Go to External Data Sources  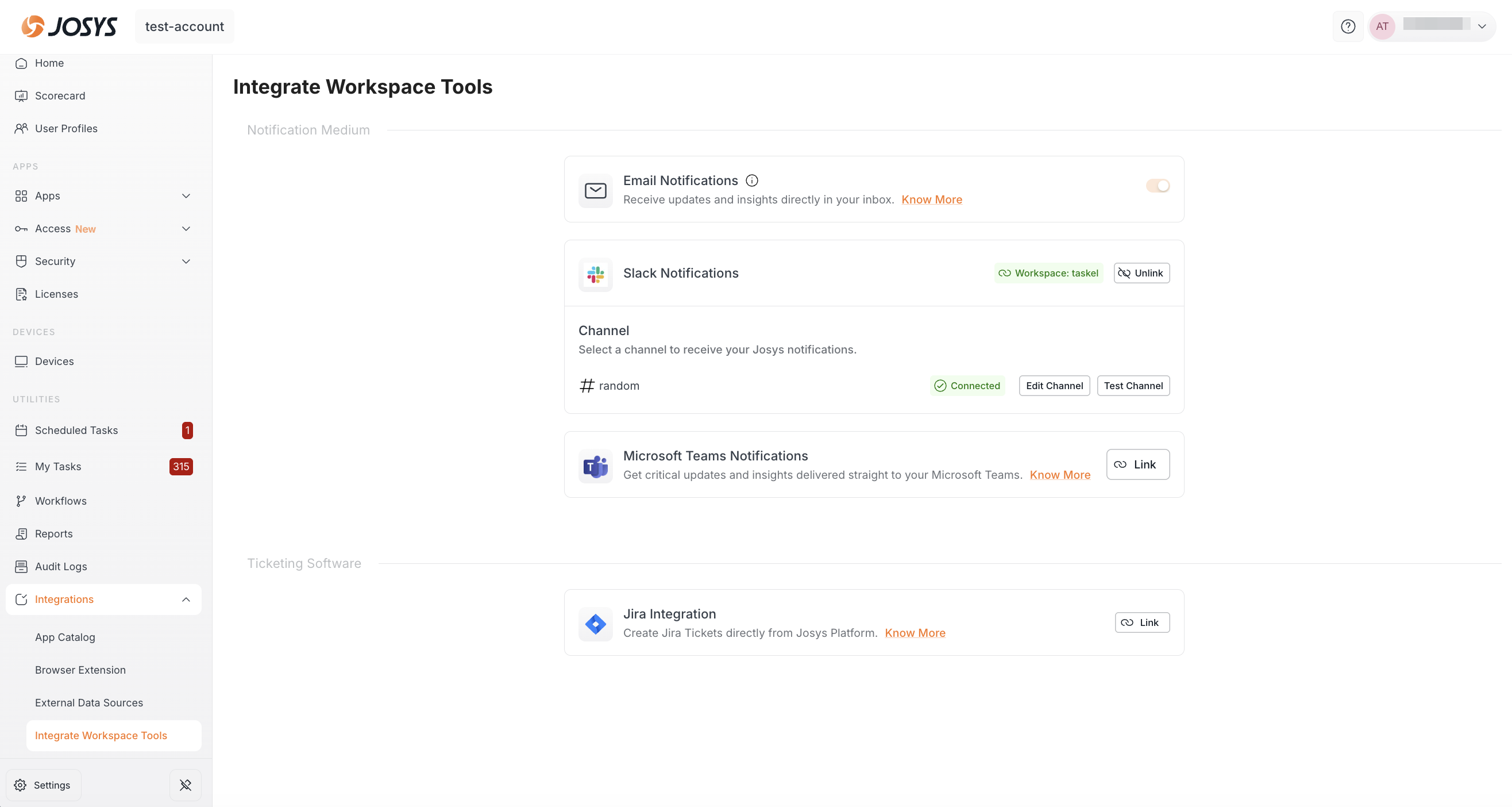click(88, 702)
